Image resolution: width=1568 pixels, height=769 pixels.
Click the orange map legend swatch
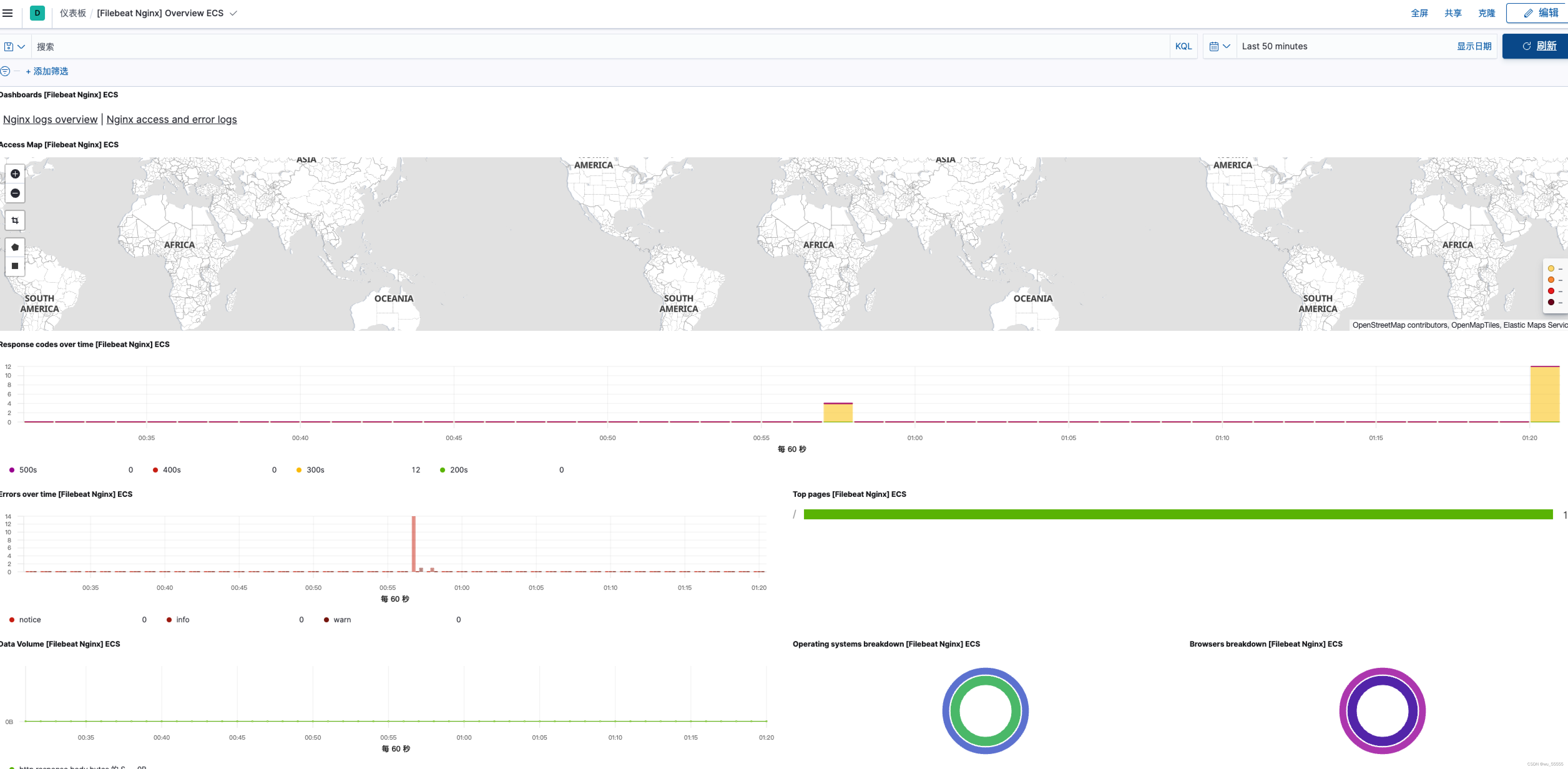1551,279
